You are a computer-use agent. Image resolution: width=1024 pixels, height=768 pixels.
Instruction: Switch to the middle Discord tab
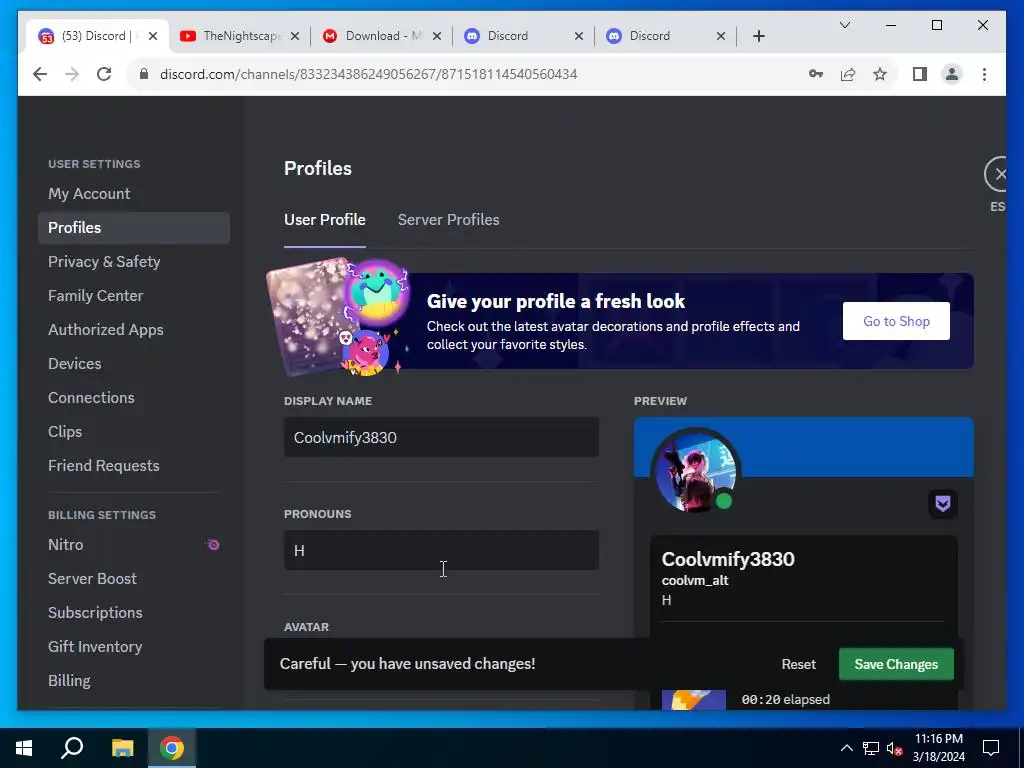click(x=524, y=36)
